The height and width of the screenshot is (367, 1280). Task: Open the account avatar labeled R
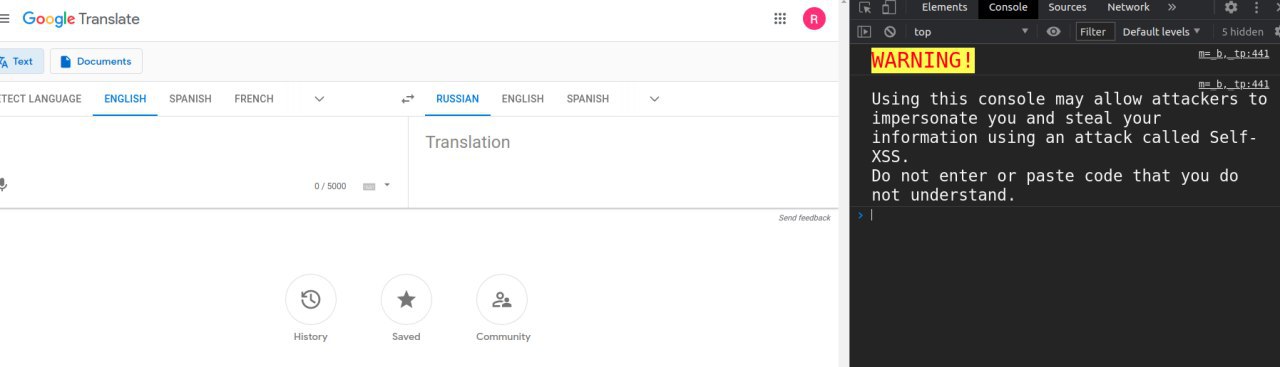click(x=814, y=18)
